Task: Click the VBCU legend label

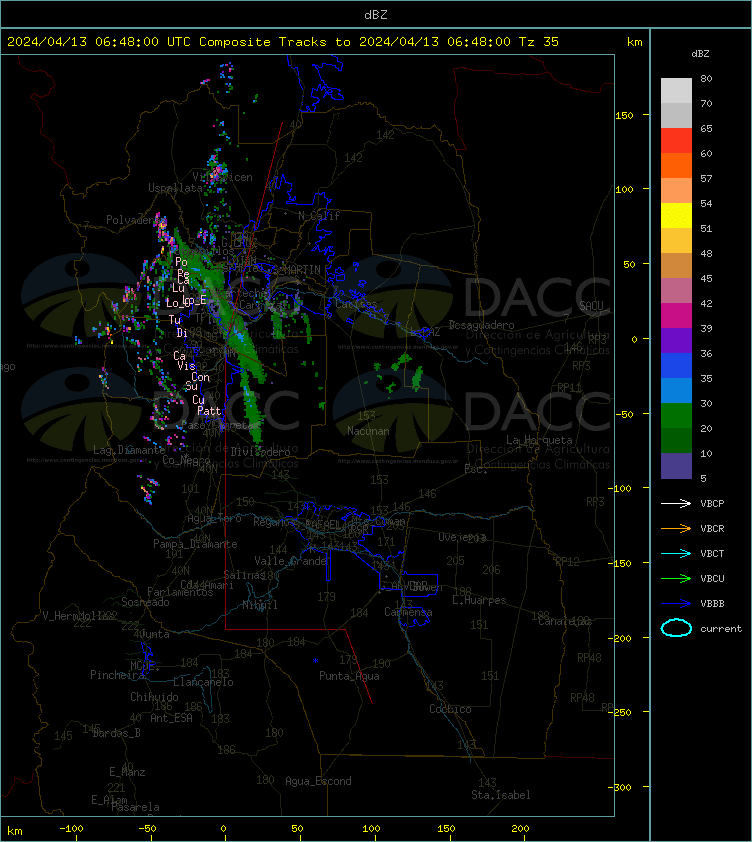Action: [x=712, y=578]
